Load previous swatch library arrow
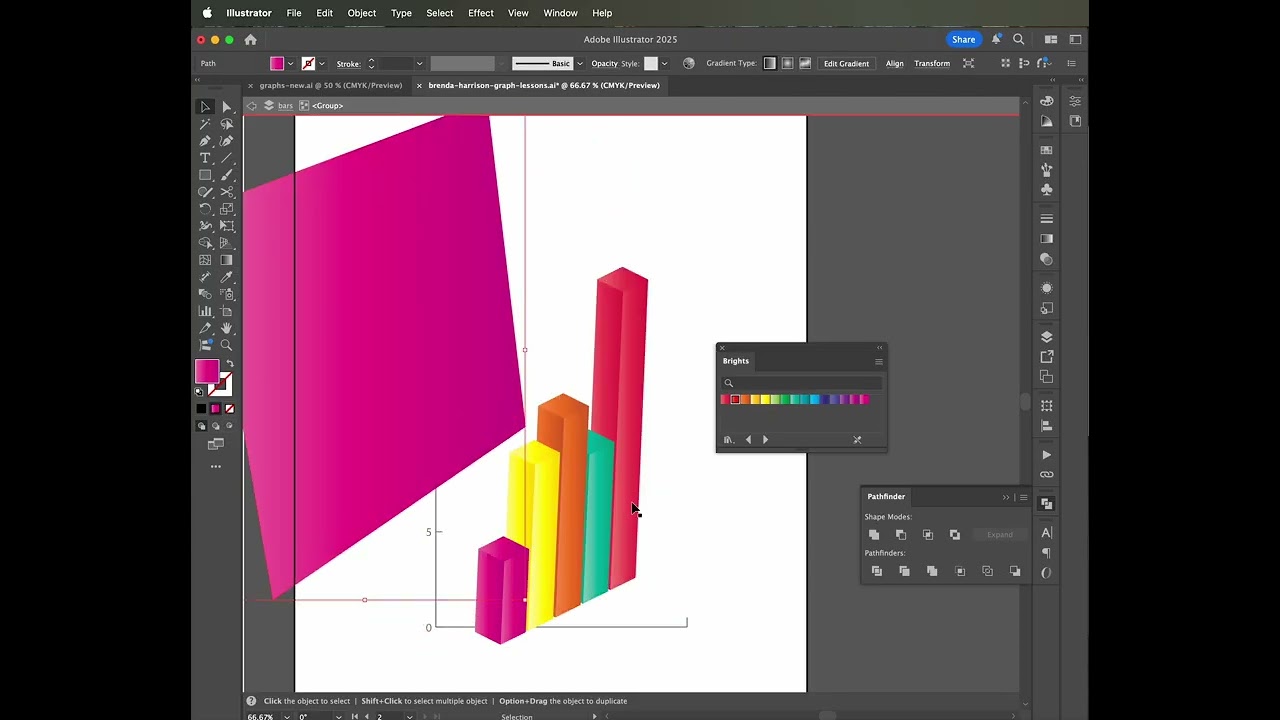The image size is (1280, 720). (x=748, y=440)
